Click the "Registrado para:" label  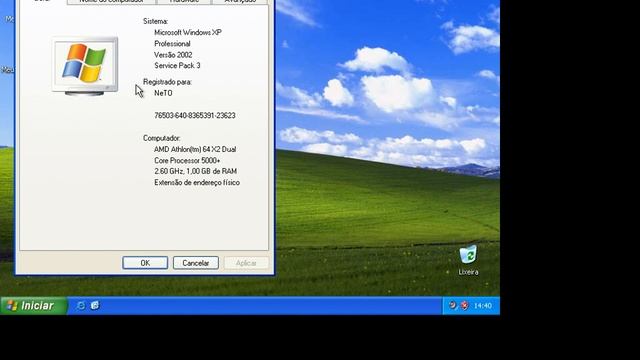coord(167,82)
